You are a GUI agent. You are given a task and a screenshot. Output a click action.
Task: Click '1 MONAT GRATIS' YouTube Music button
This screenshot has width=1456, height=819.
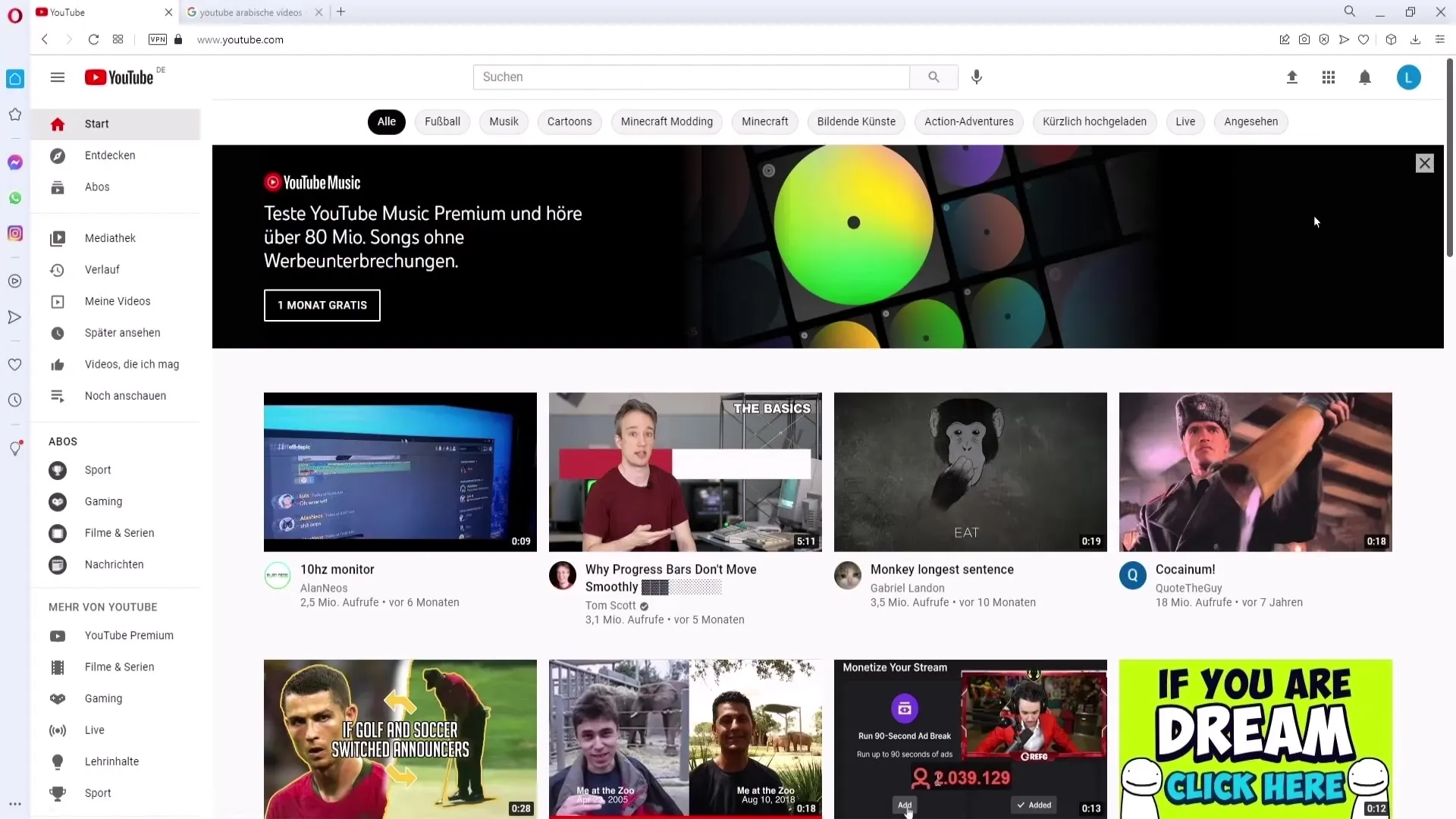point(322,305)
